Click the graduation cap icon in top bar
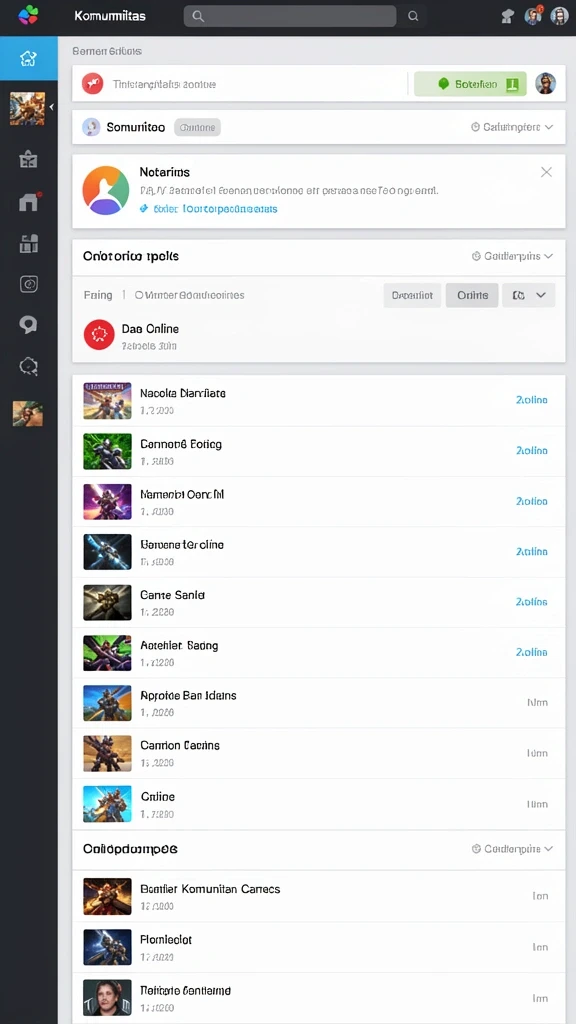 507,16
